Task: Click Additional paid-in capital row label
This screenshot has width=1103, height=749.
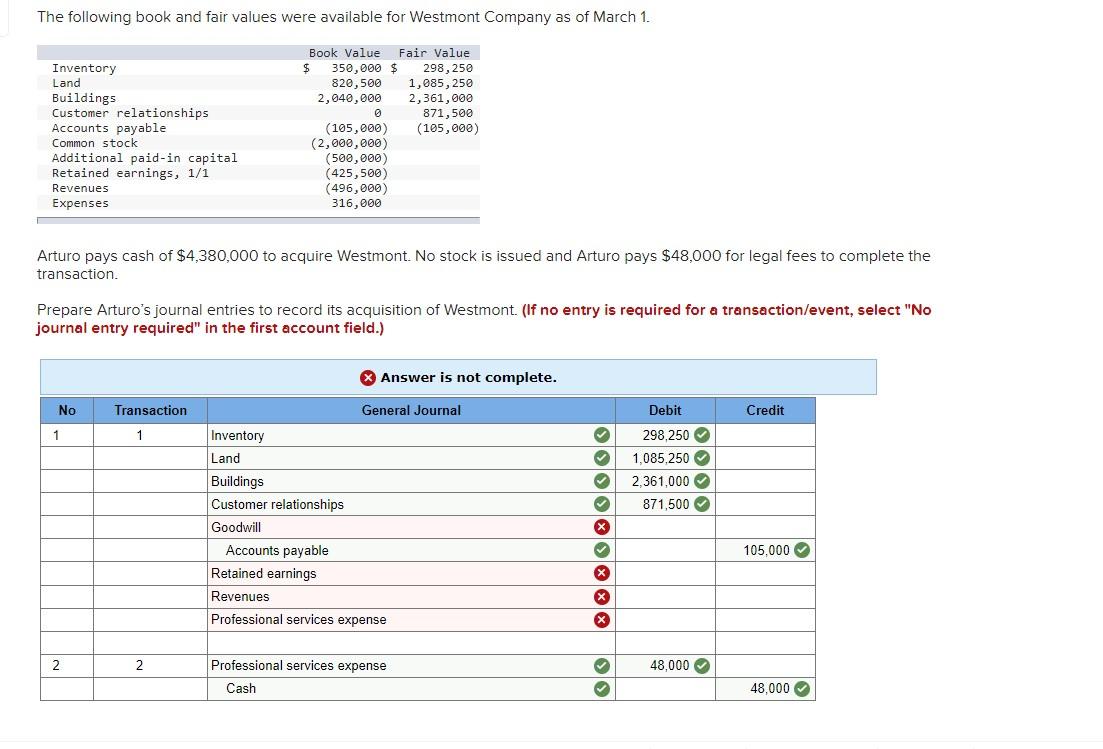Action: click(144, 158)
